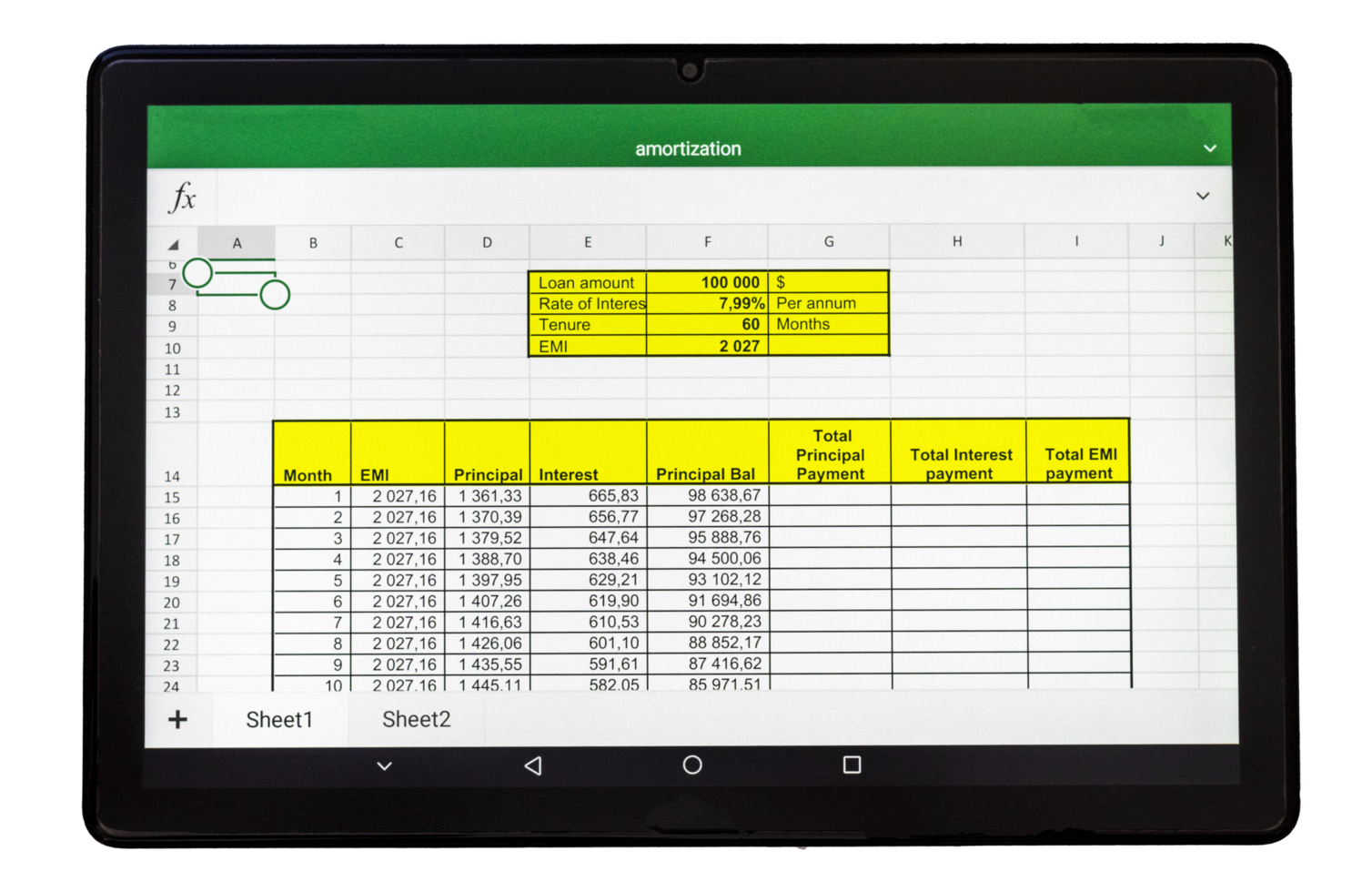1372x892 pixels.
Task: Add a new sheet with plus icon
Action: pyautogui.click(x=178, y=720)
